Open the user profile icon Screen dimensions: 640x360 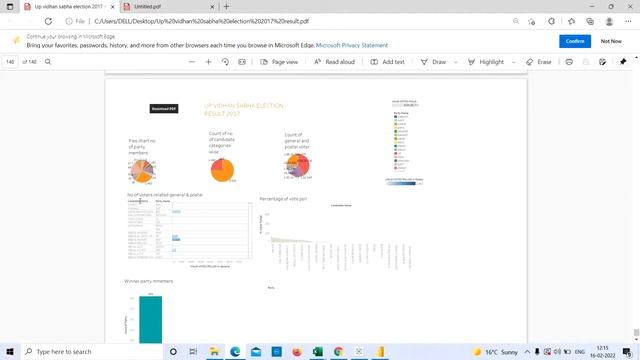[609, 21]
